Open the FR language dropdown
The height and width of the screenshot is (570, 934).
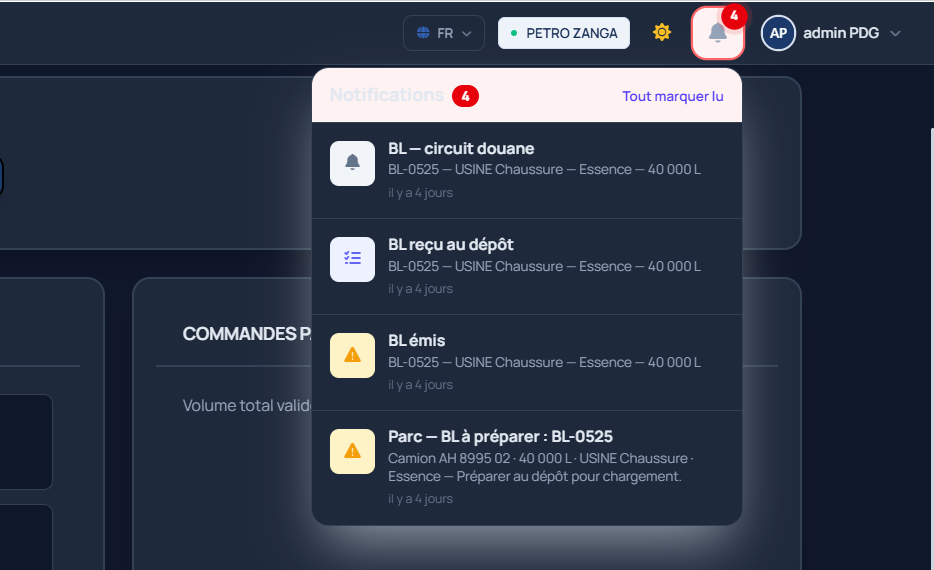coord(444,33)
